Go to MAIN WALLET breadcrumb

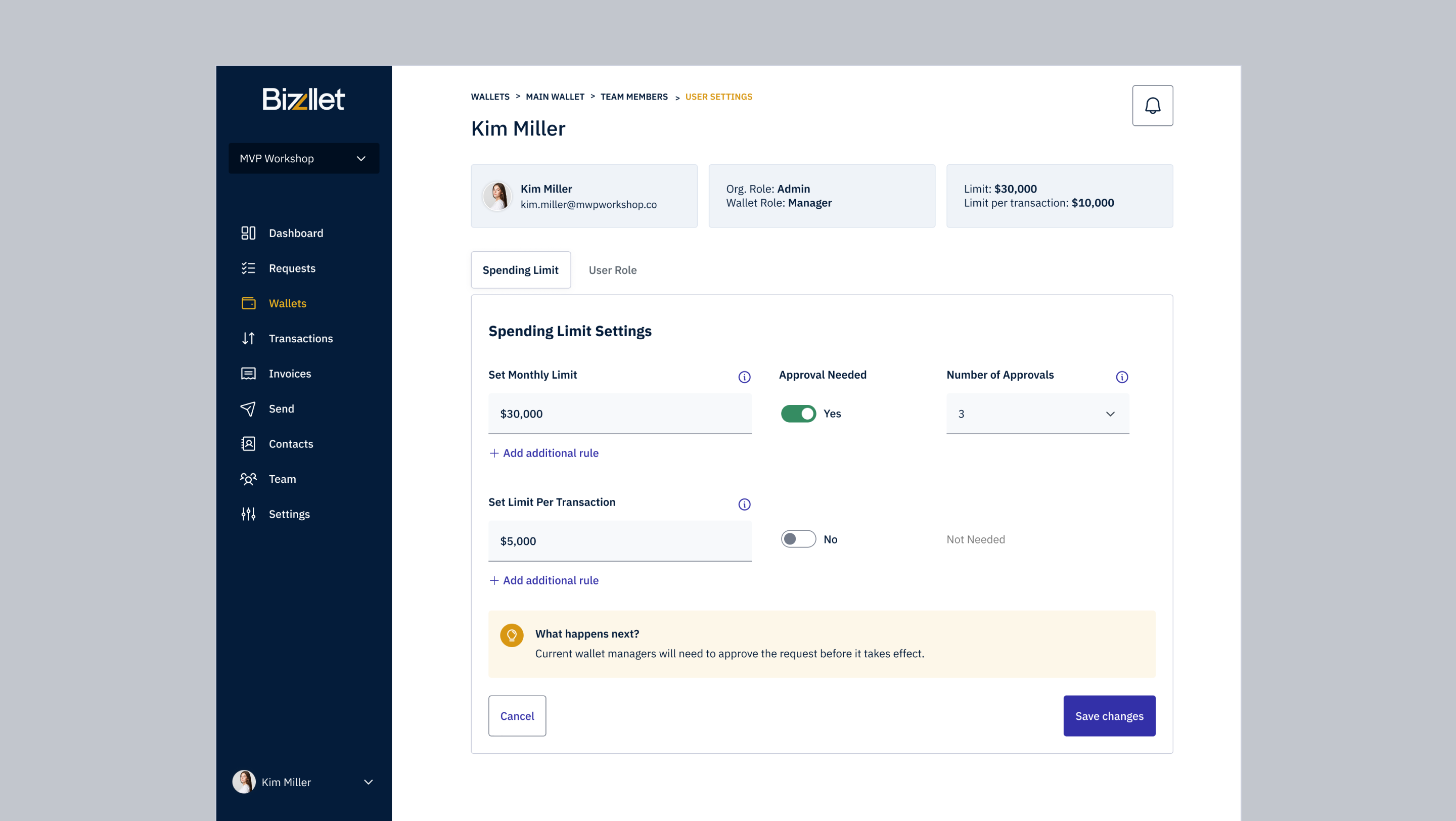coord(555,97)
